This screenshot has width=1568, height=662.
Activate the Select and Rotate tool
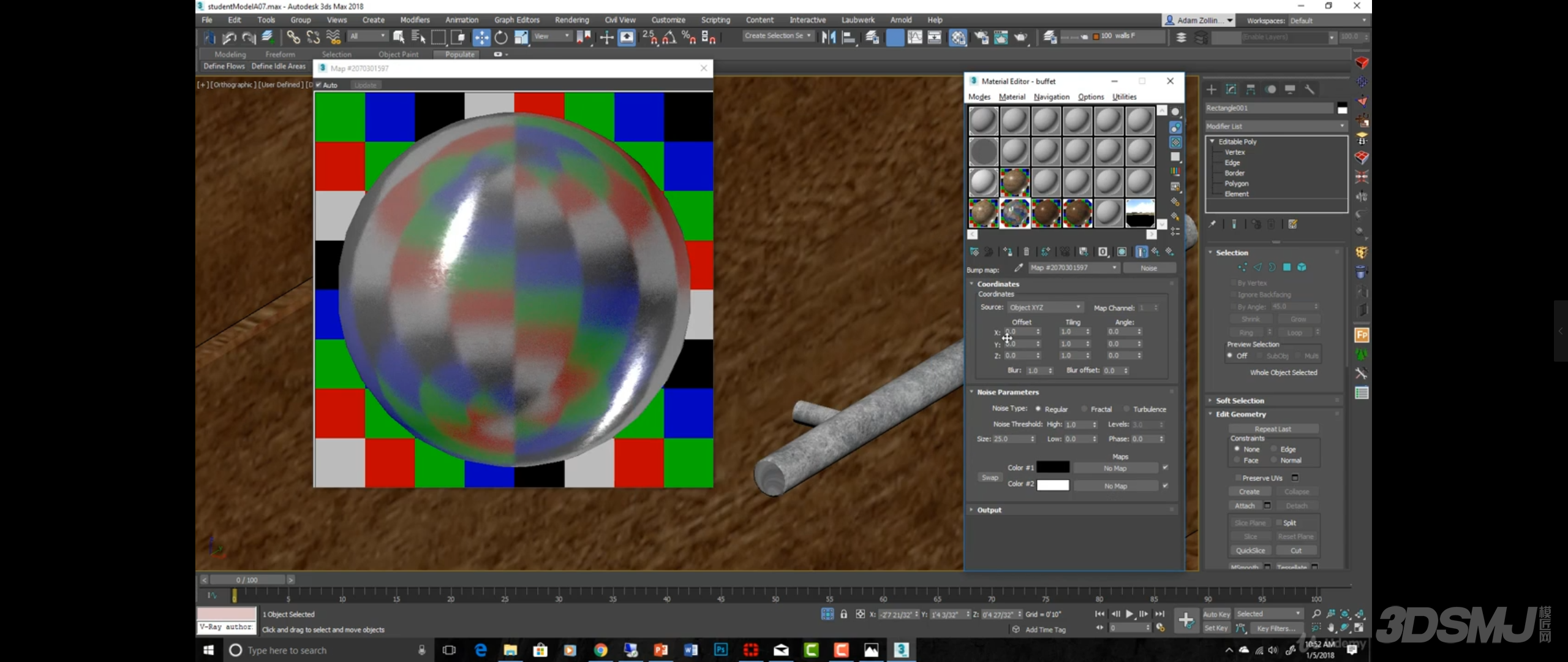coord(501,37)
